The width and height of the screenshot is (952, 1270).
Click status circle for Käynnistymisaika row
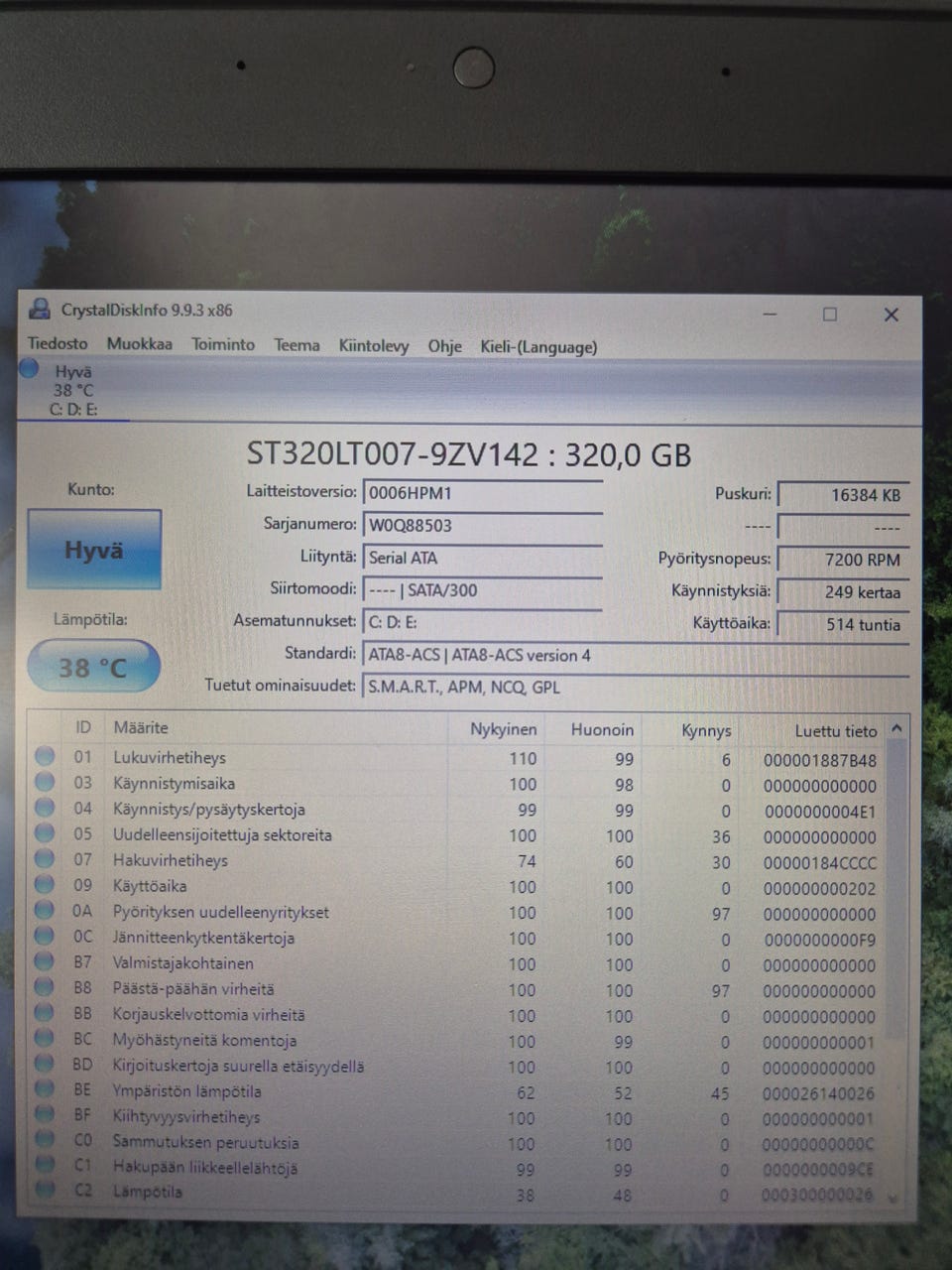point(45,782)
